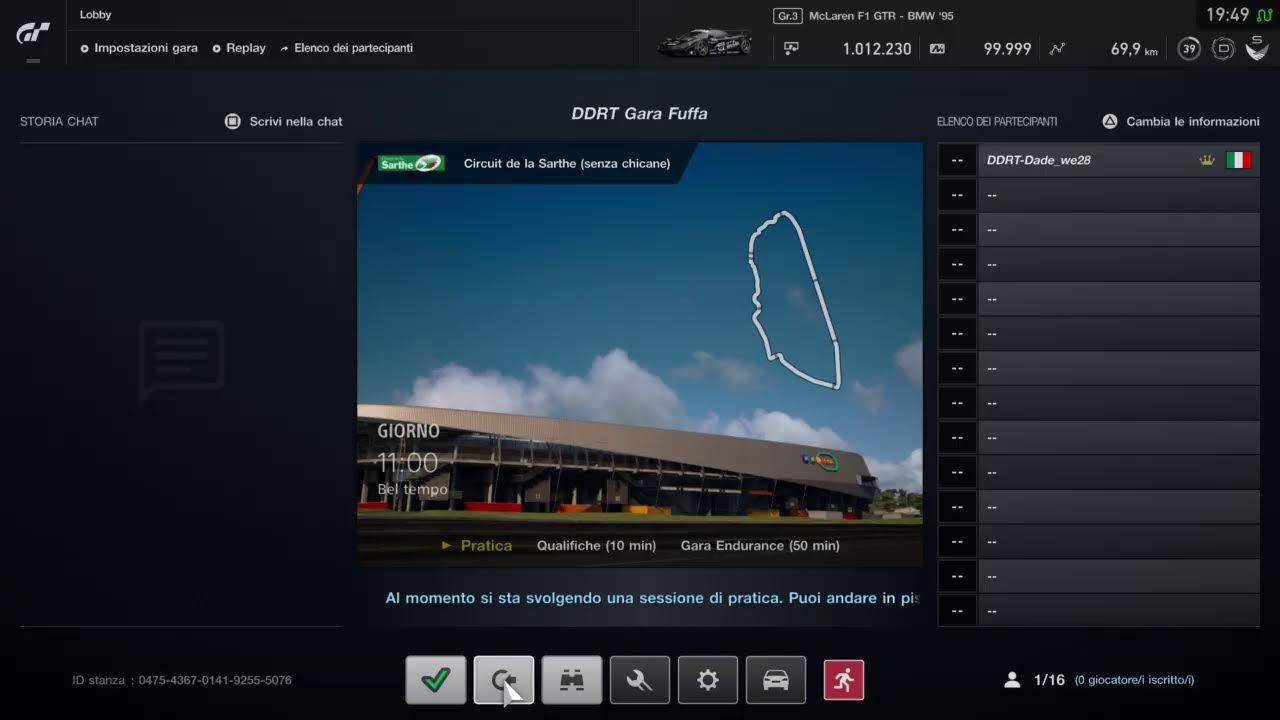Screen dimensions: 1280x720
Task: Select the Qualifiche (10 min) session
Action: [596, 545]
